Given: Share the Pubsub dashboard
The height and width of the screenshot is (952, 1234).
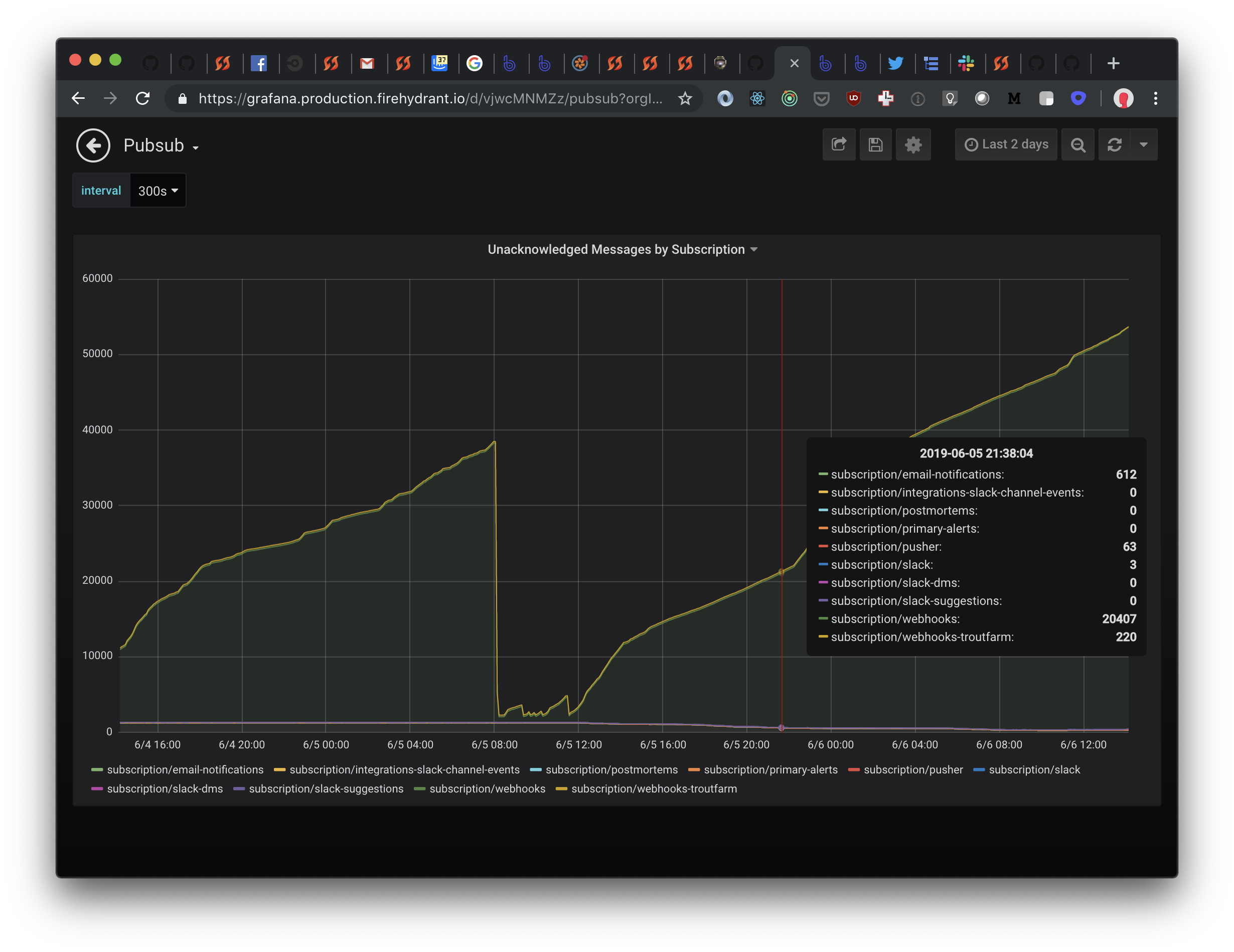Looking at the screenshot, I should click(x=839, y=144).
